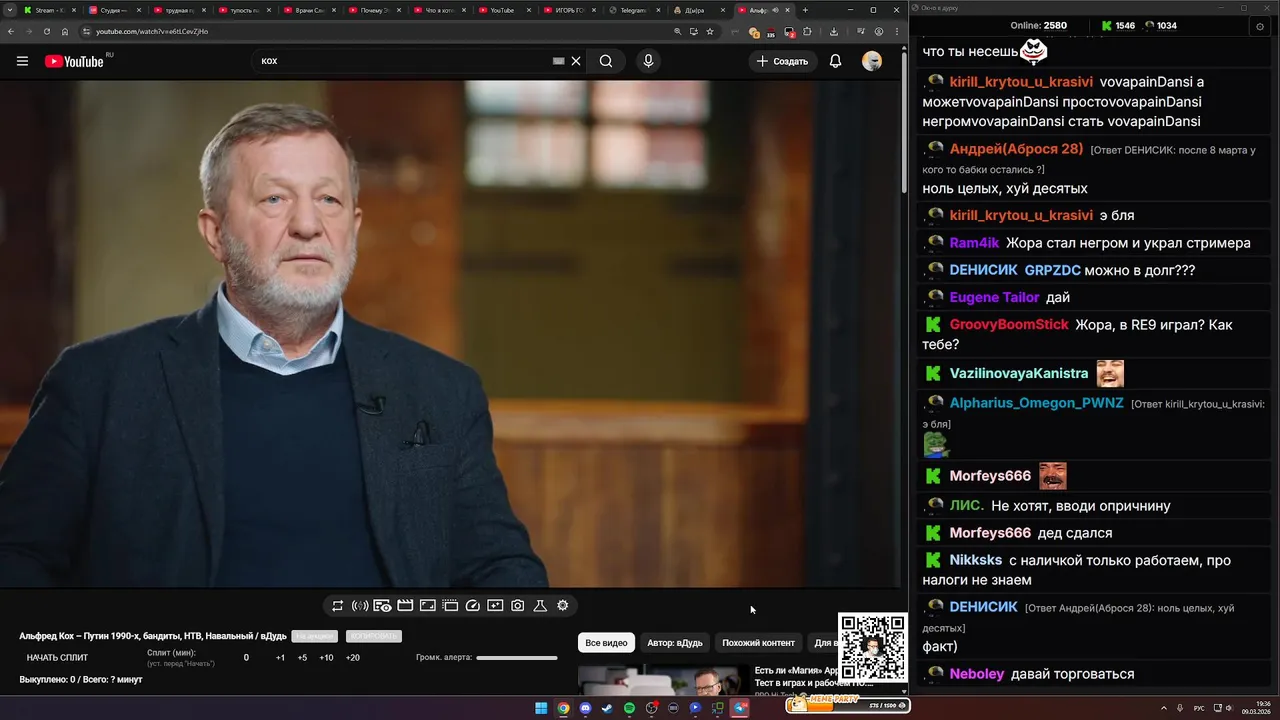Clear the search query with the X icon

(x=576, y=61)
